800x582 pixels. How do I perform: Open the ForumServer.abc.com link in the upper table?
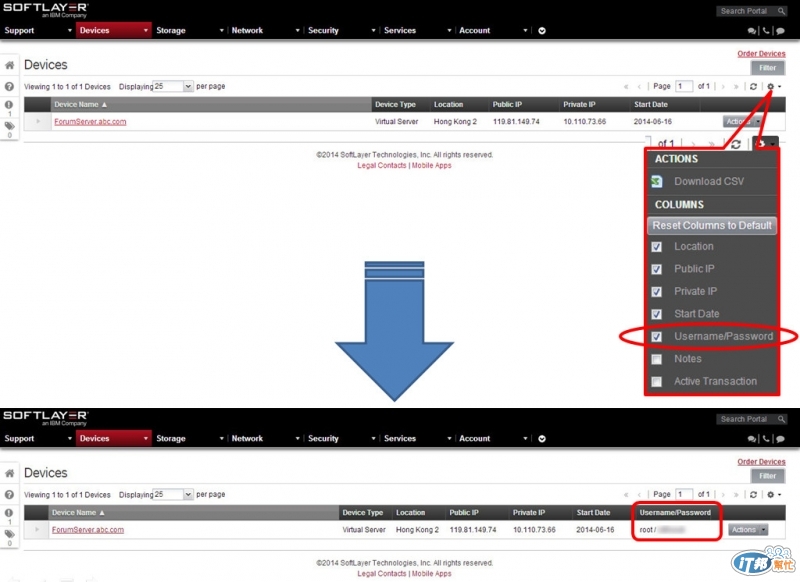pyautogui.click(x=90, y=121)
